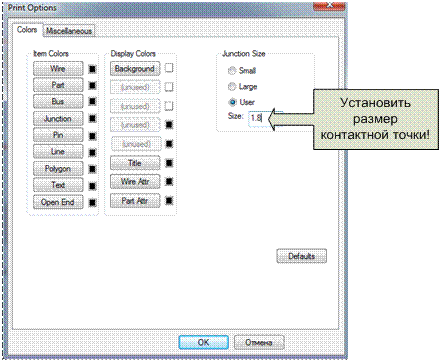Open the black swatch next to Polygon
The image size is (441, 364).
pyautogui.click(x=92, y=169)
